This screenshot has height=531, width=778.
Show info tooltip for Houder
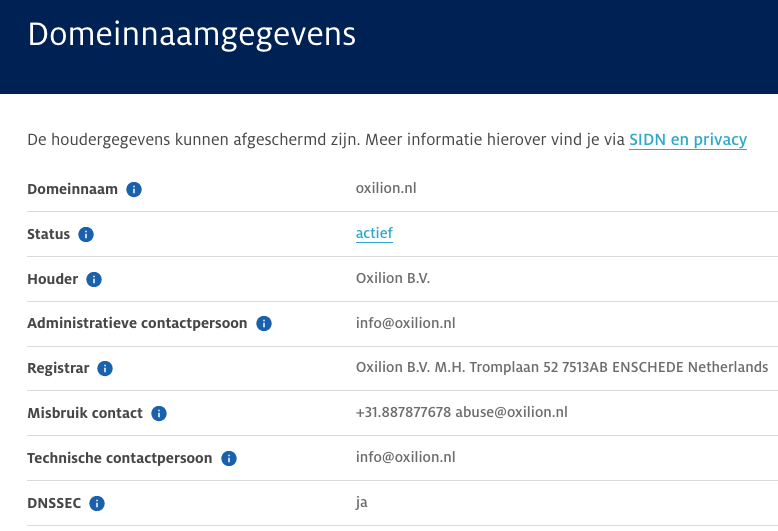[94, 279]
